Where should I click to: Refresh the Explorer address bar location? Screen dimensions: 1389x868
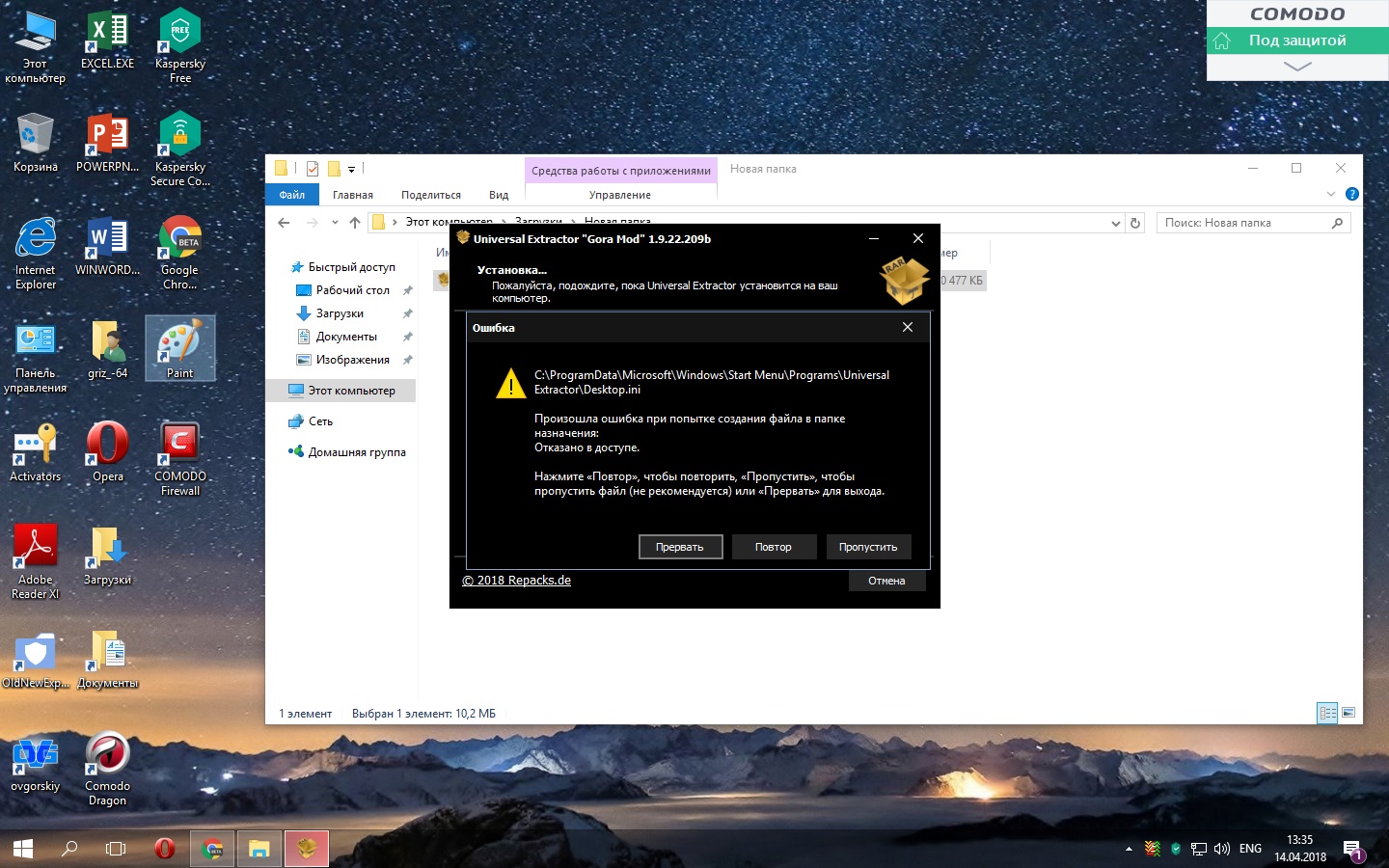pos(1135,223)
